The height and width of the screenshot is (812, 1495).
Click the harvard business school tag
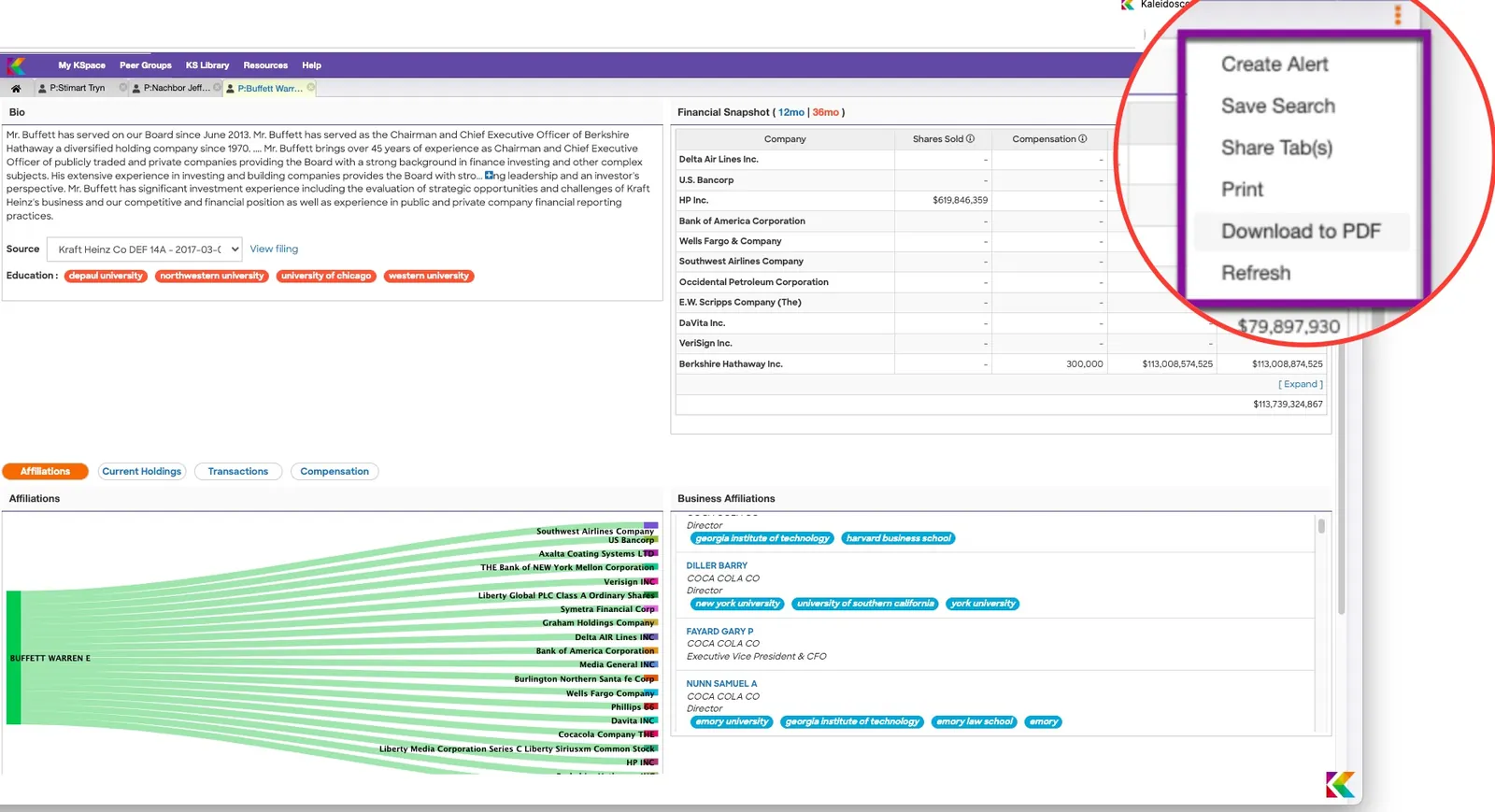[x=898, y=539]
